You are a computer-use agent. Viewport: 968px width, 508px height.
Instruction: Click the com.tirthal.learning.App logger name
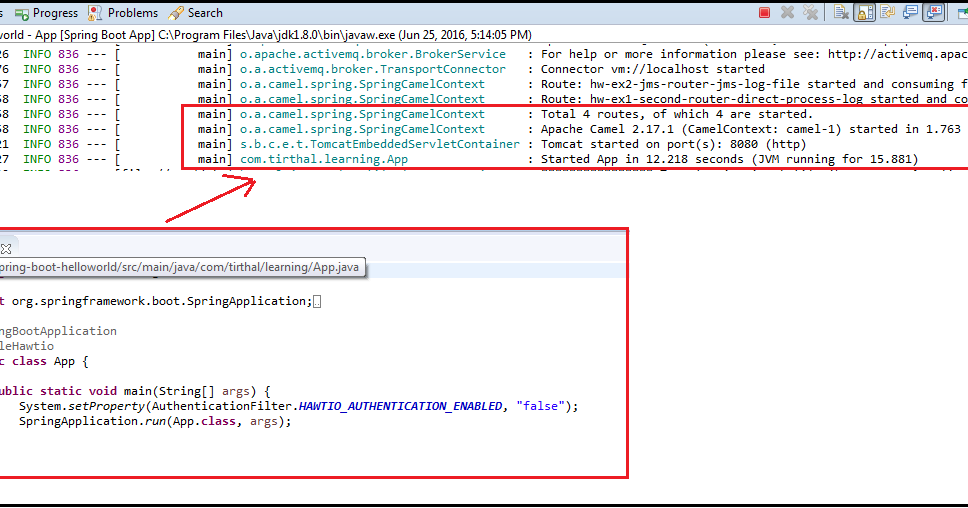point(324,159)
